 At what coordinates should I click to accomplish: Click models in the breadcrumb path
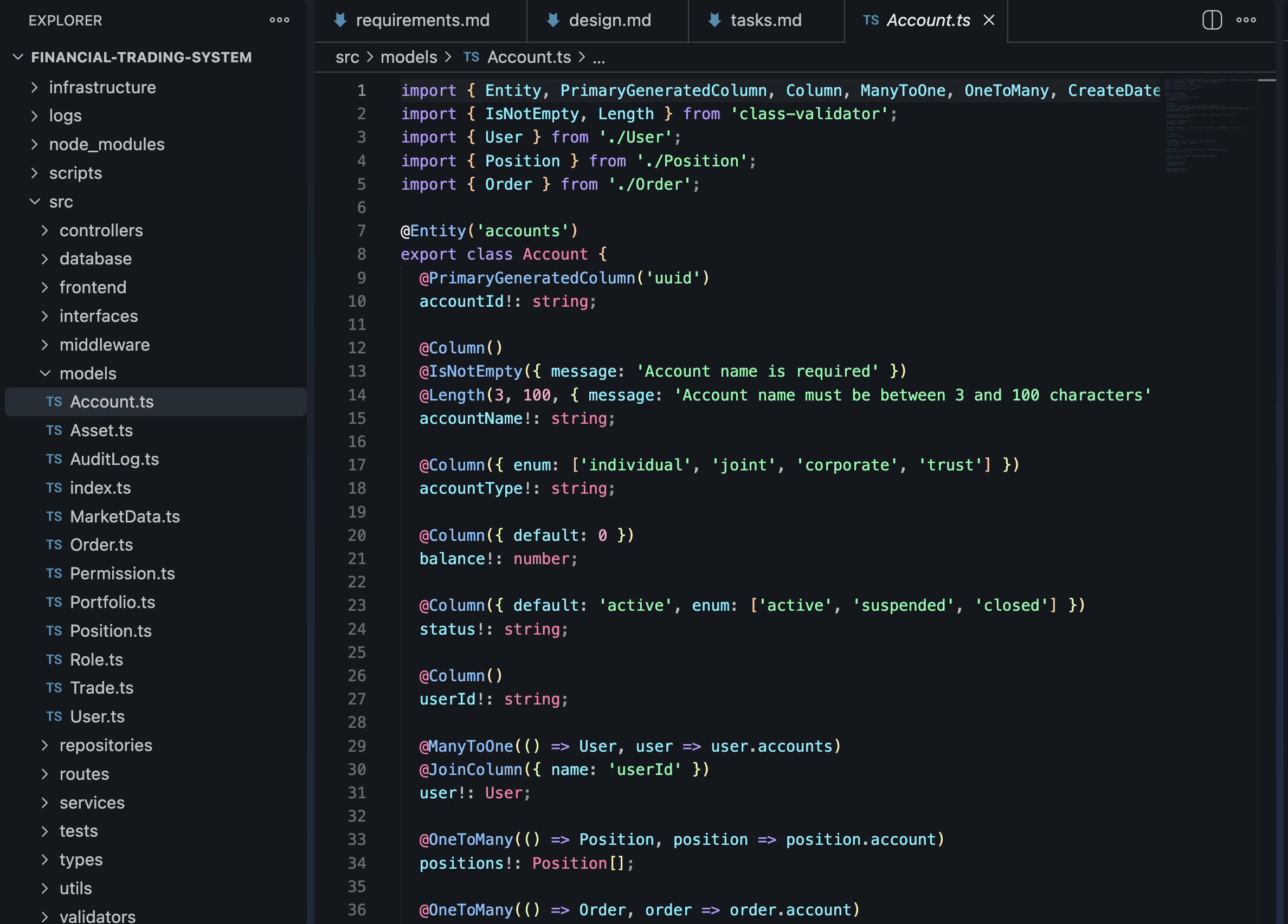pos(409,57)
